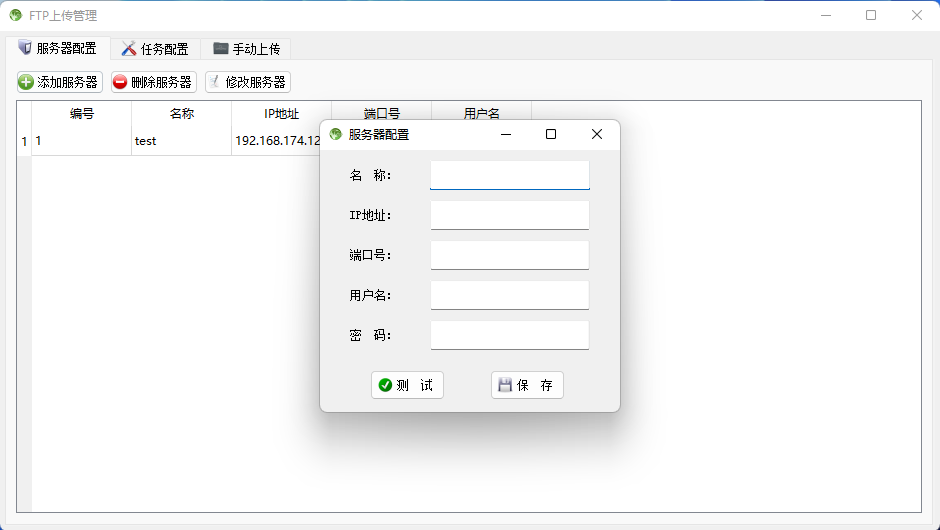Focus the IP地址 input field
This screenshot has height=530, width=940.
[x=510, y=215]
